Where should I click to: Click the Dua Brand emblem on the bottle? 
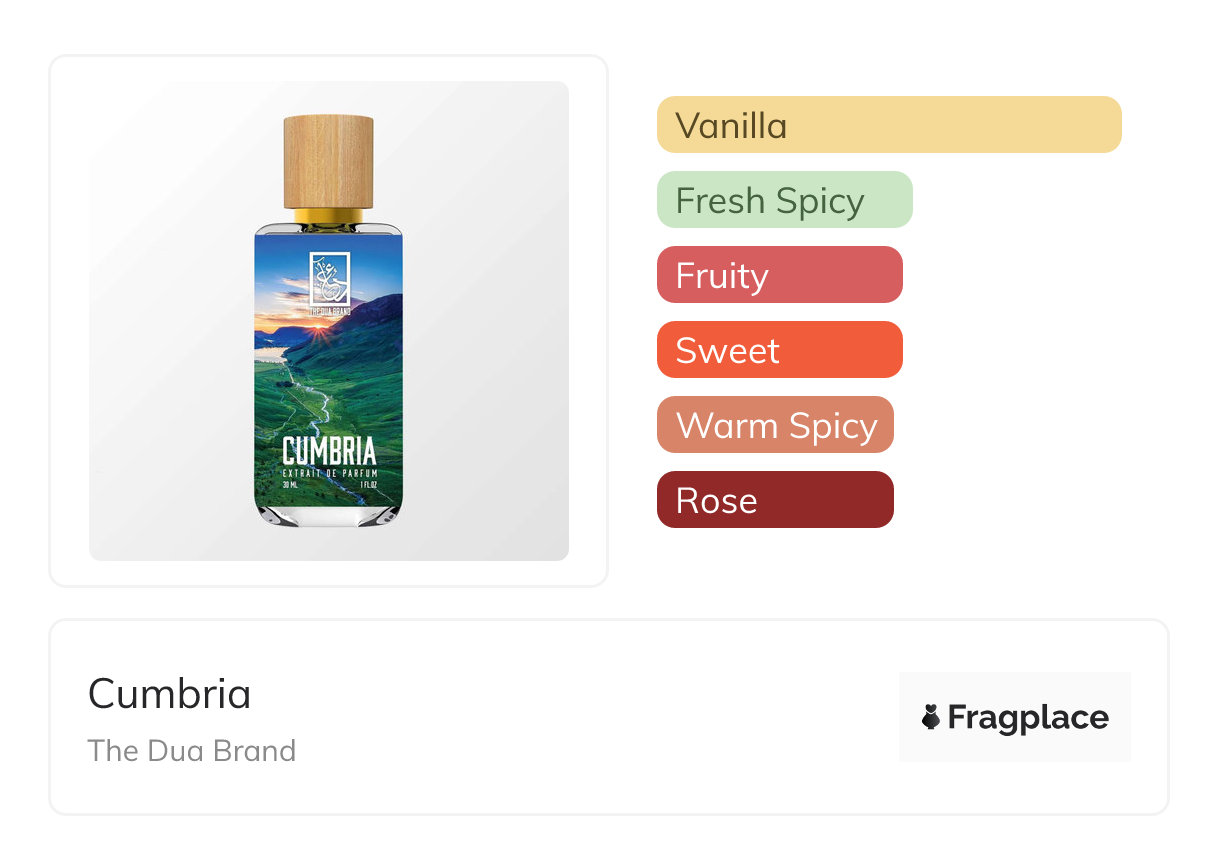point(329,277)
